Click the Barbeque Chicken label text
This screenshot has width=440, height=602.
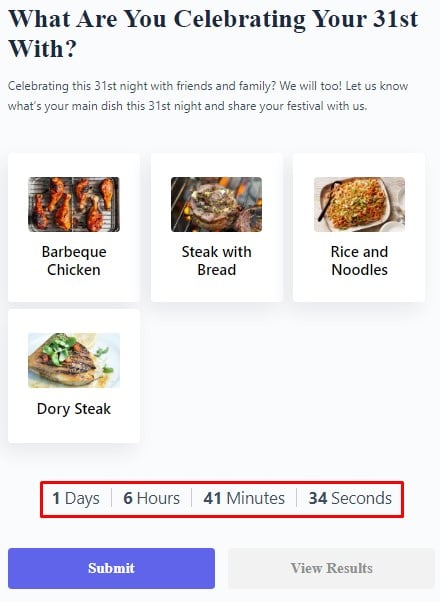pyautogui.click(x=74, y=261)
